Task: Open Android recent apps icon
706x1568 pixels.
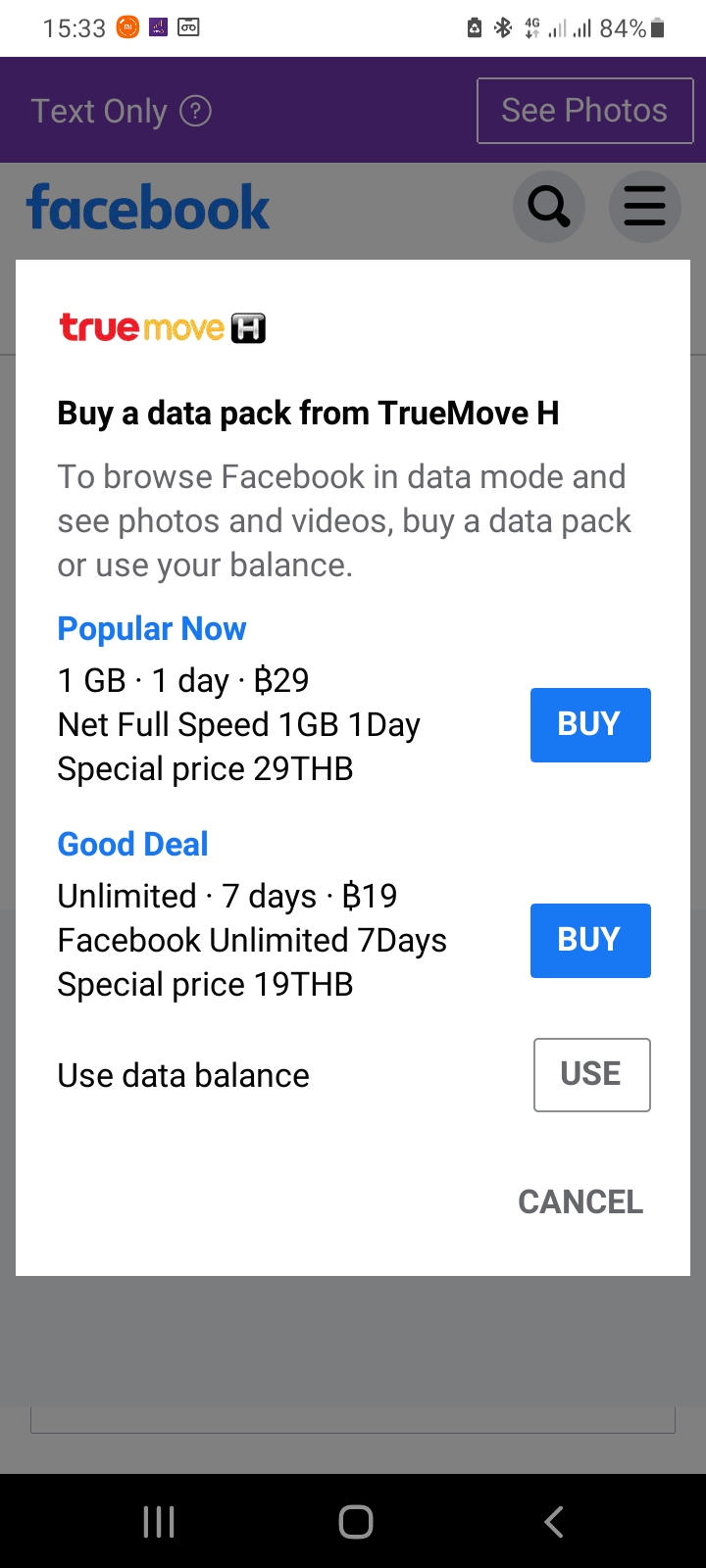Action: [x=159, y=1521]
